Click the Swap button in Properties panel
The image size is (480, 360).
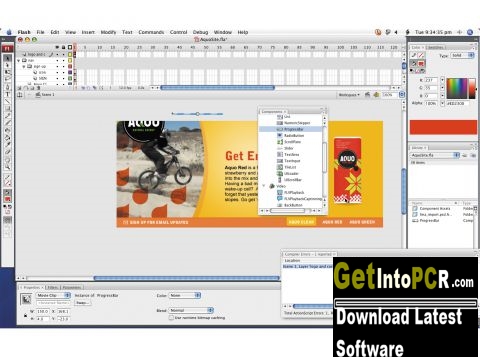[x=81, y=303]
